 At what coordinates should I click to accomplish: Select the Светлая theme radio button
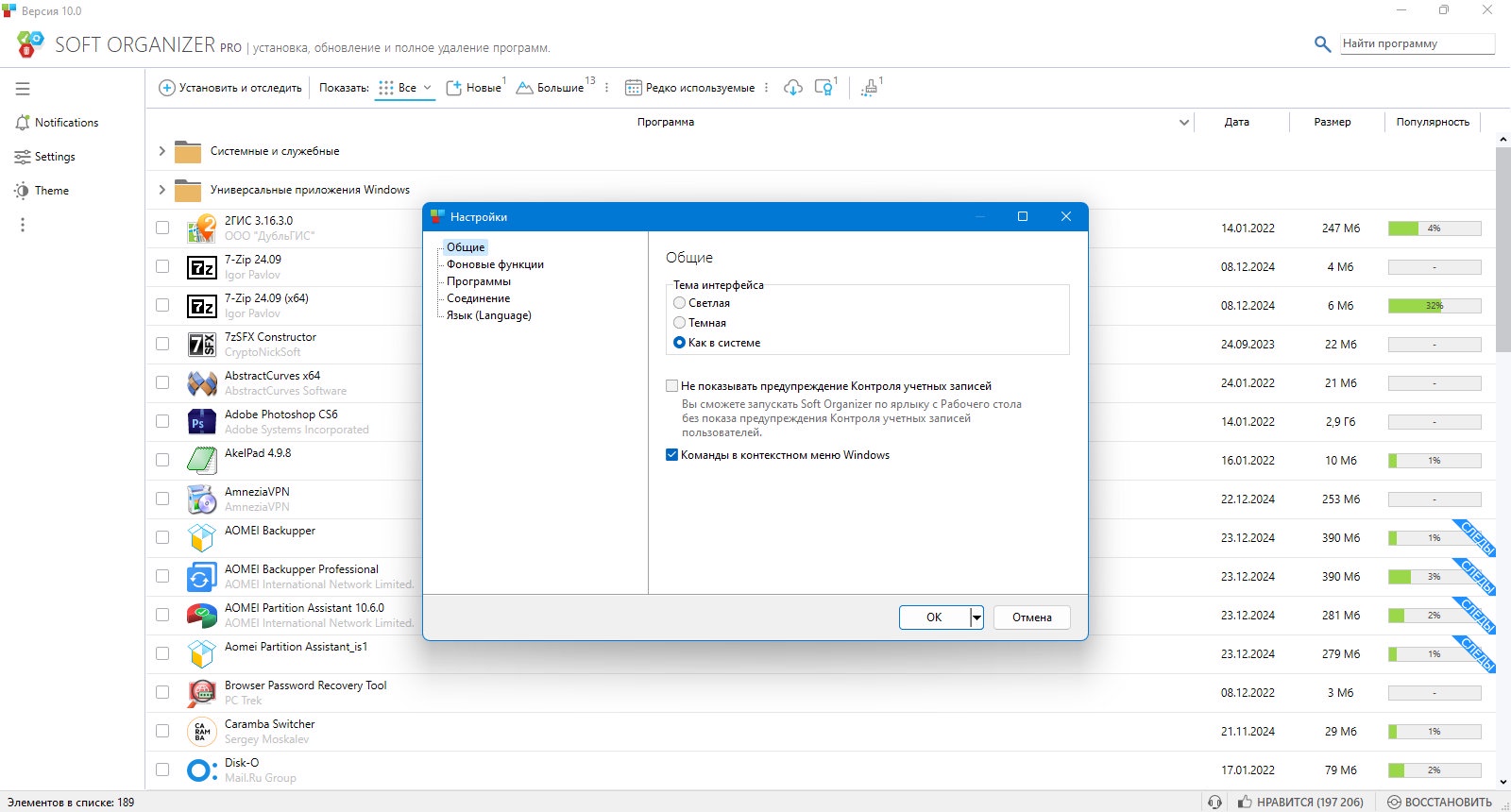[679, 303]
